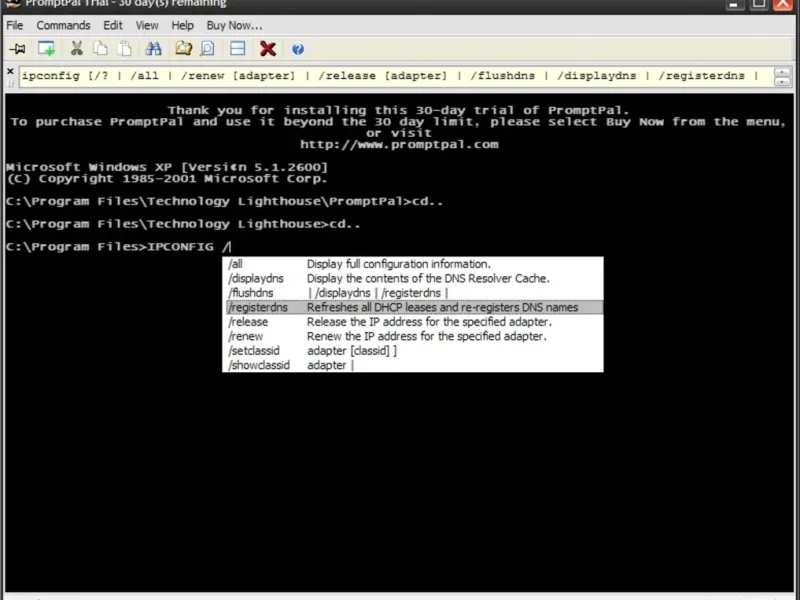800x600 pixels.
Task: Click the Buy Now menu item
Action: click(234, 26)
